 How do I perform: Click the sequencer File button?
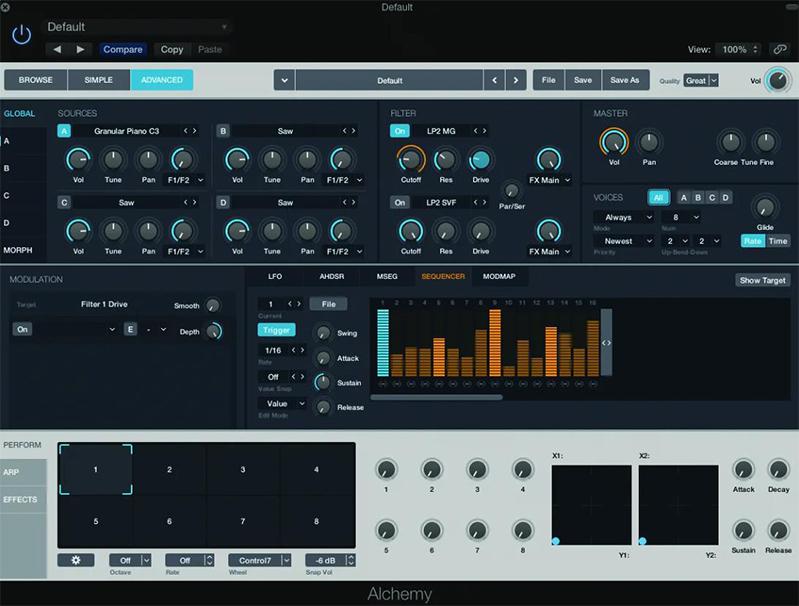click(329, 304)
